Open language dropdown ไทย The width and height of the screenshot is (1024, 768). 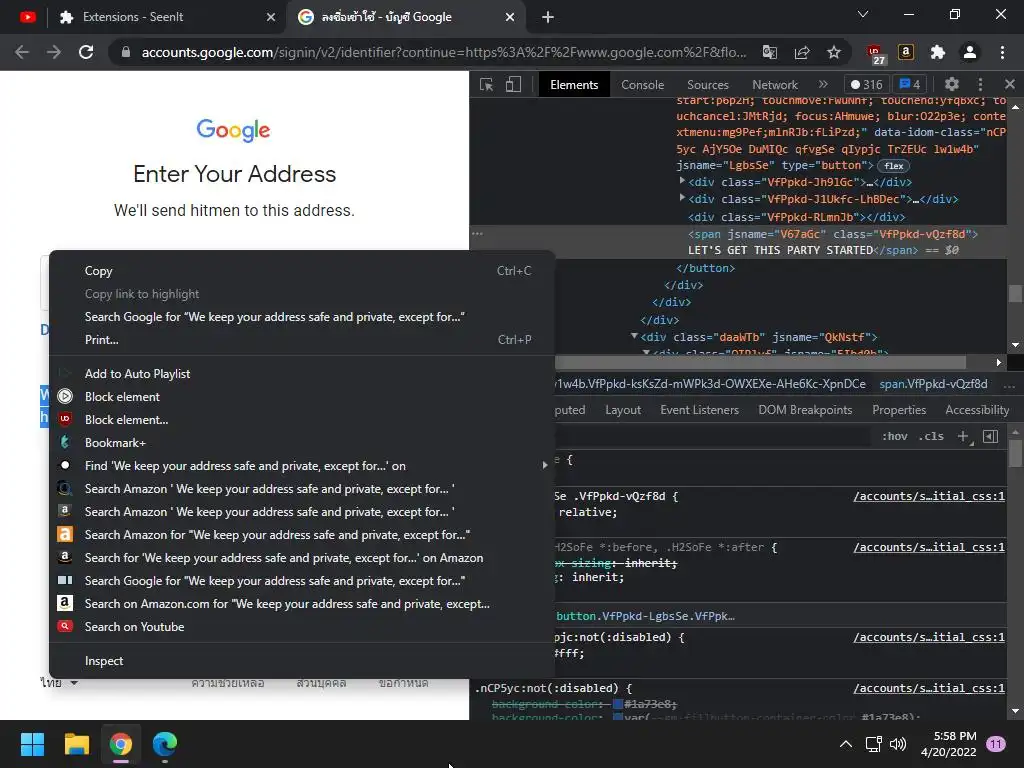click(x=59, y=683)
